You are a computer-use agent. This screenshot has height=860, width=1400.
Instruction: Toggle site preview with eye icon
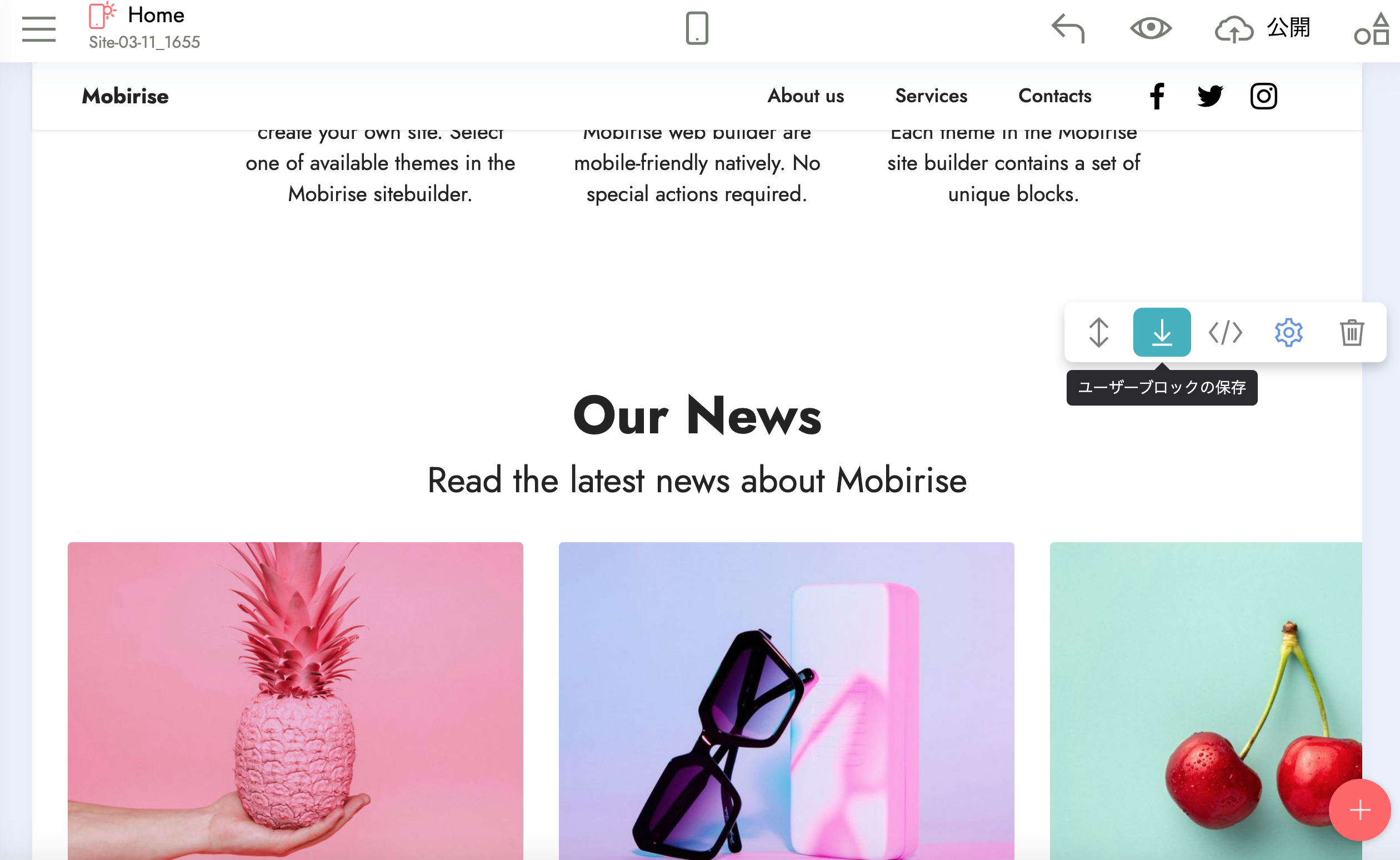pos(1151,28)
